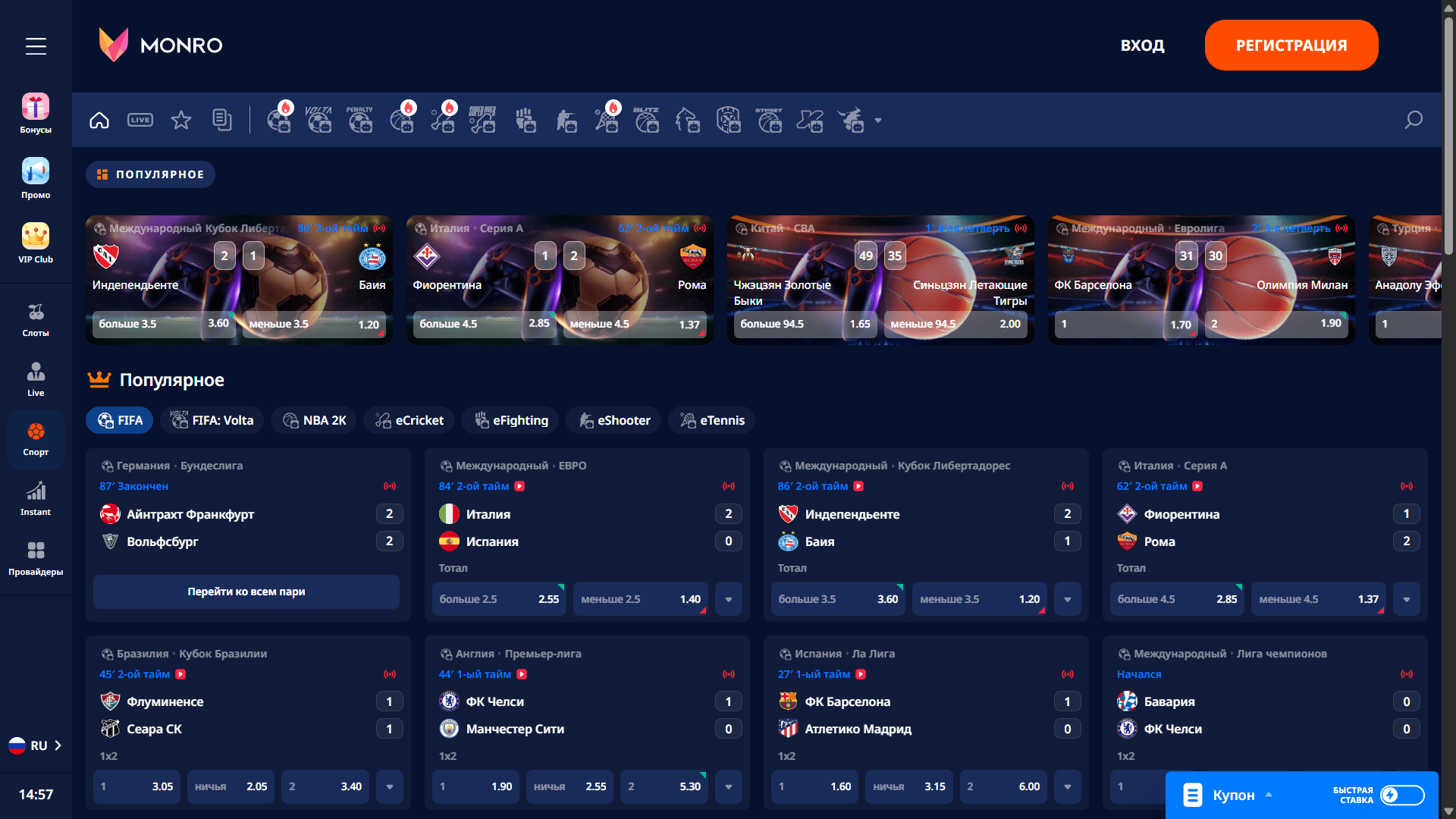Expand more markets for Италия–Испания match
The height and width of the screenshot is (819, 1456).
(729, 599)
